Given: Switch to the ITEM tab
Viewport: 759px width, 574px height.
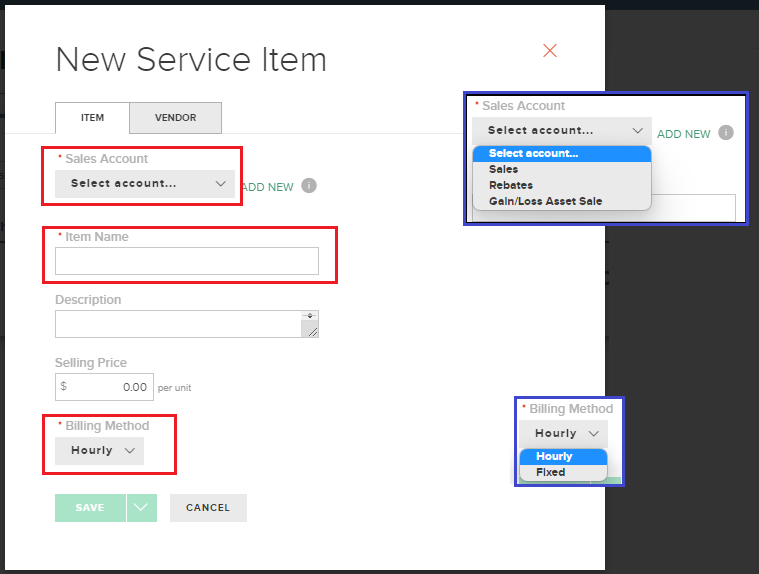Looking at the screenshot, I should pos(92,118).
